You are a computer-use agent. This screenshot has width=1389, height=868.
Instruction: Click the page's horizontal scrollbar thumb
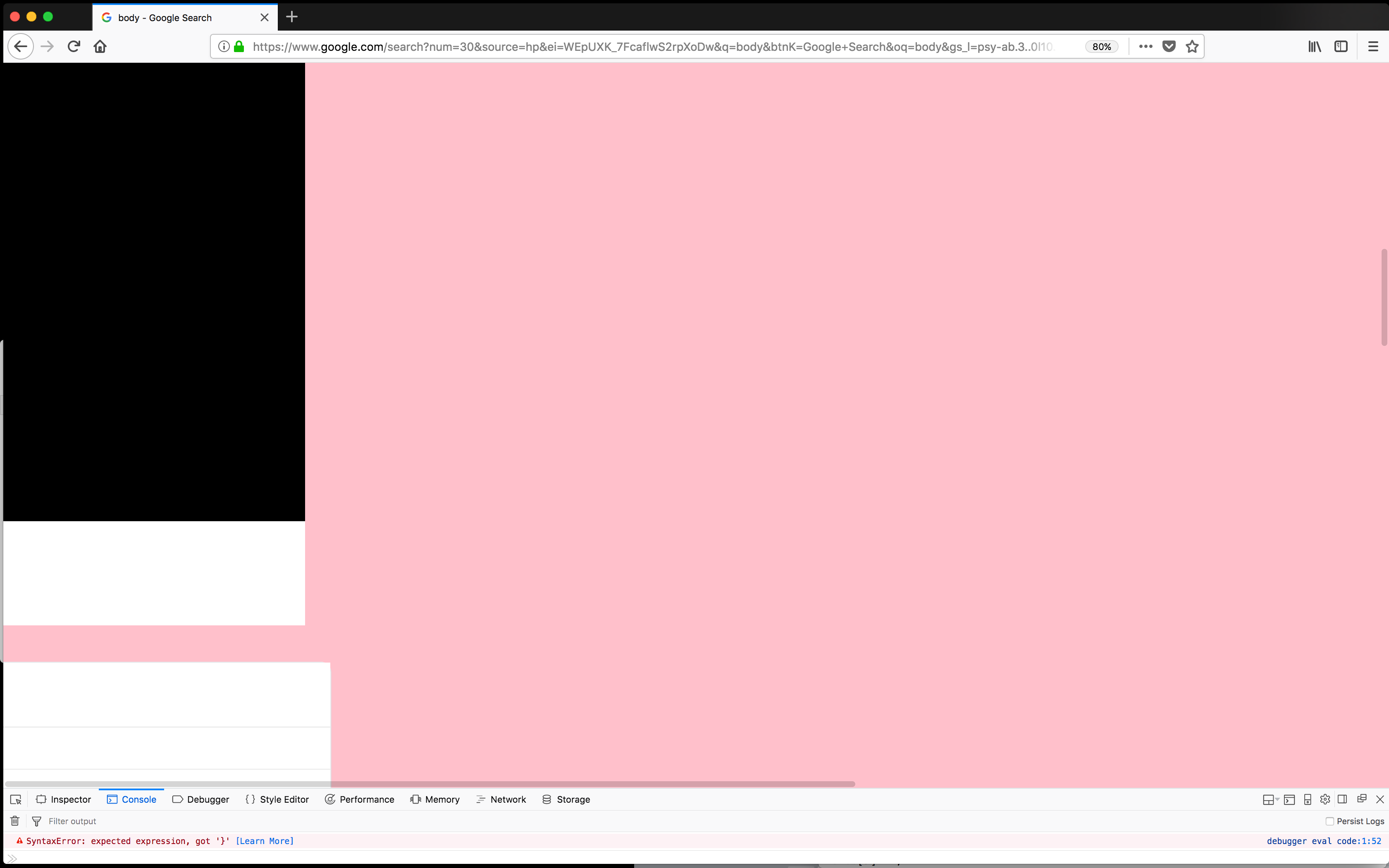pos(430,784)
